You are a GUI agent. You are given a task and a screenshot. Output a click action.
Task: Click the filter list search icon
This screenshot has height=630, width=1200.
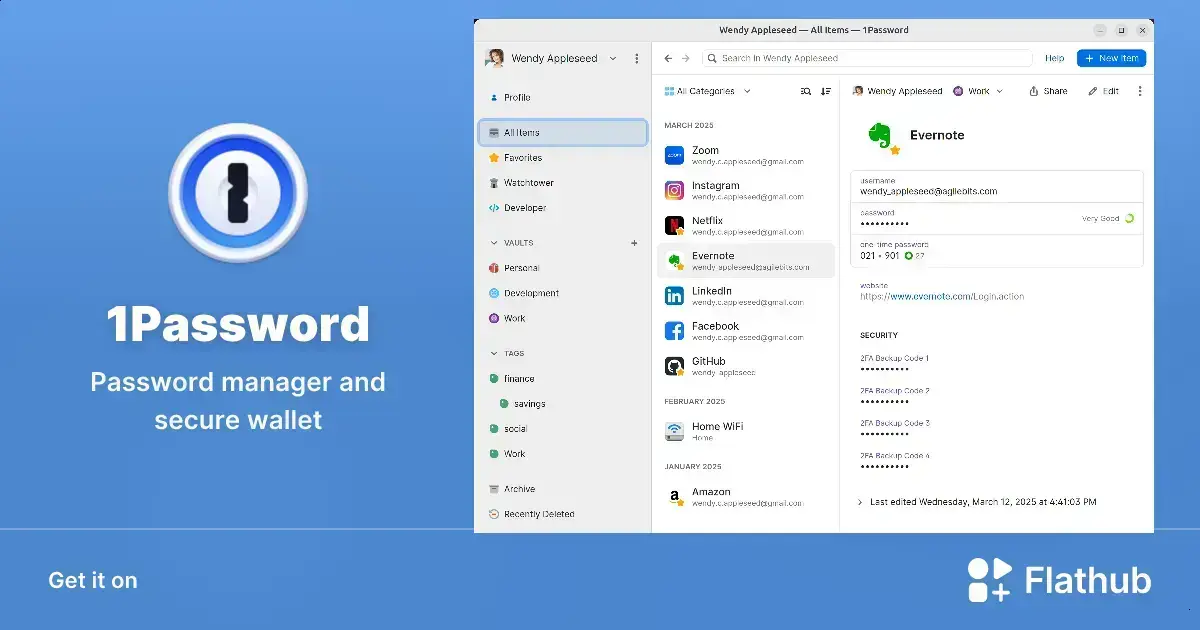click(x=806, y=91)
